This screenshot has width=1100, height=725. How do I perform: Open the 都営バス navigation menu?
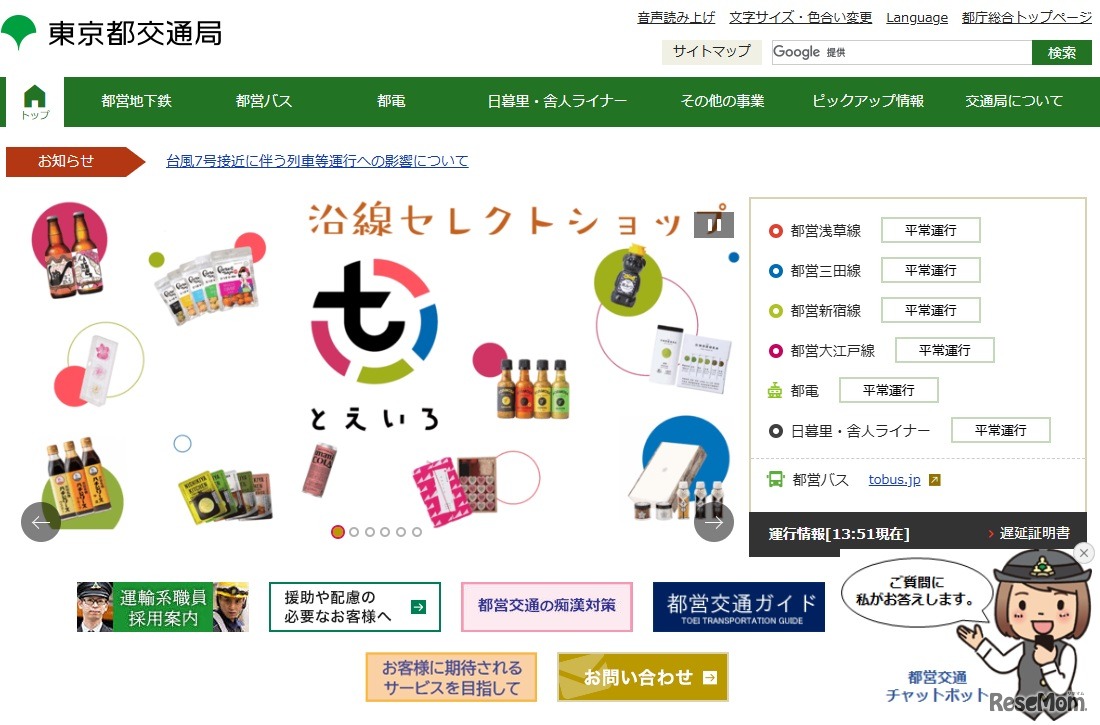[264, 101]
